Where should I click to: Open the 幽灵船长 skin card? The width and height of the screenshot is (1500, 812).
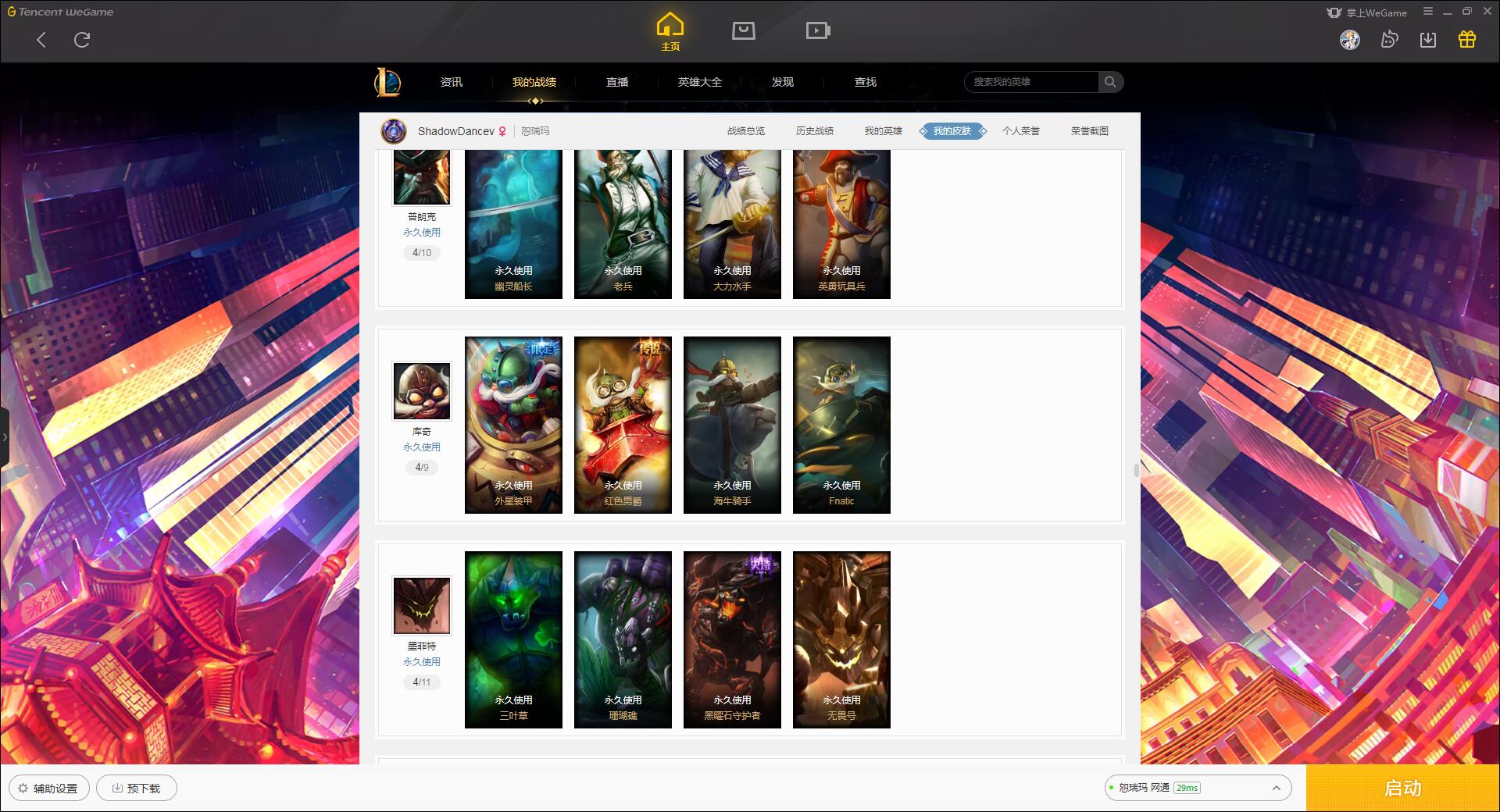tap(513, 224)
